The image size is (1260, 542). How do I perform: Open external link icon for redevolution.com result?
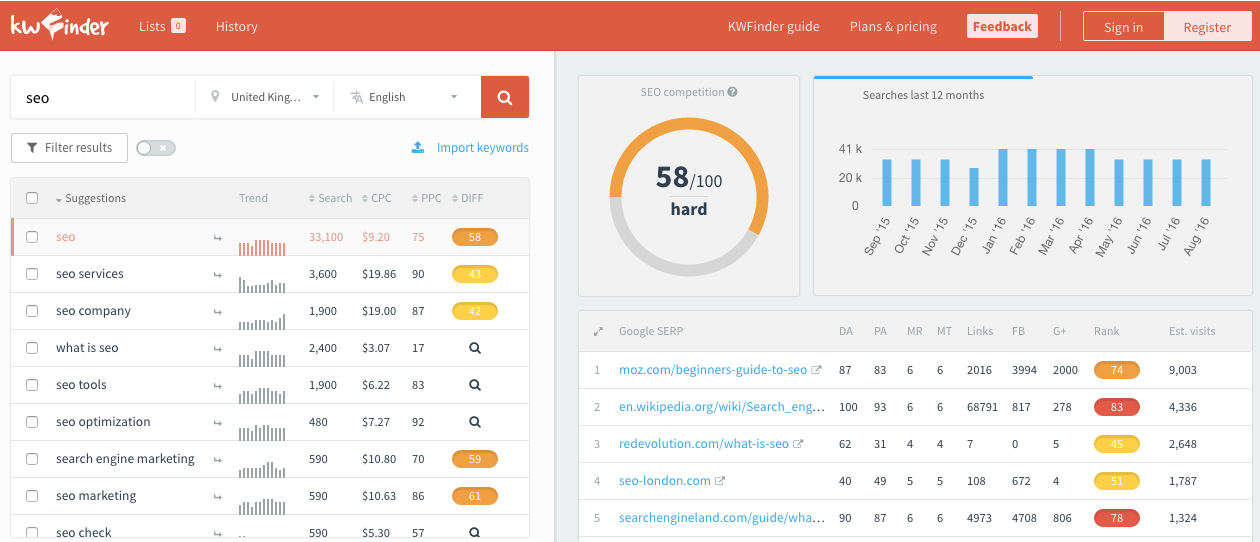point(798,444)
